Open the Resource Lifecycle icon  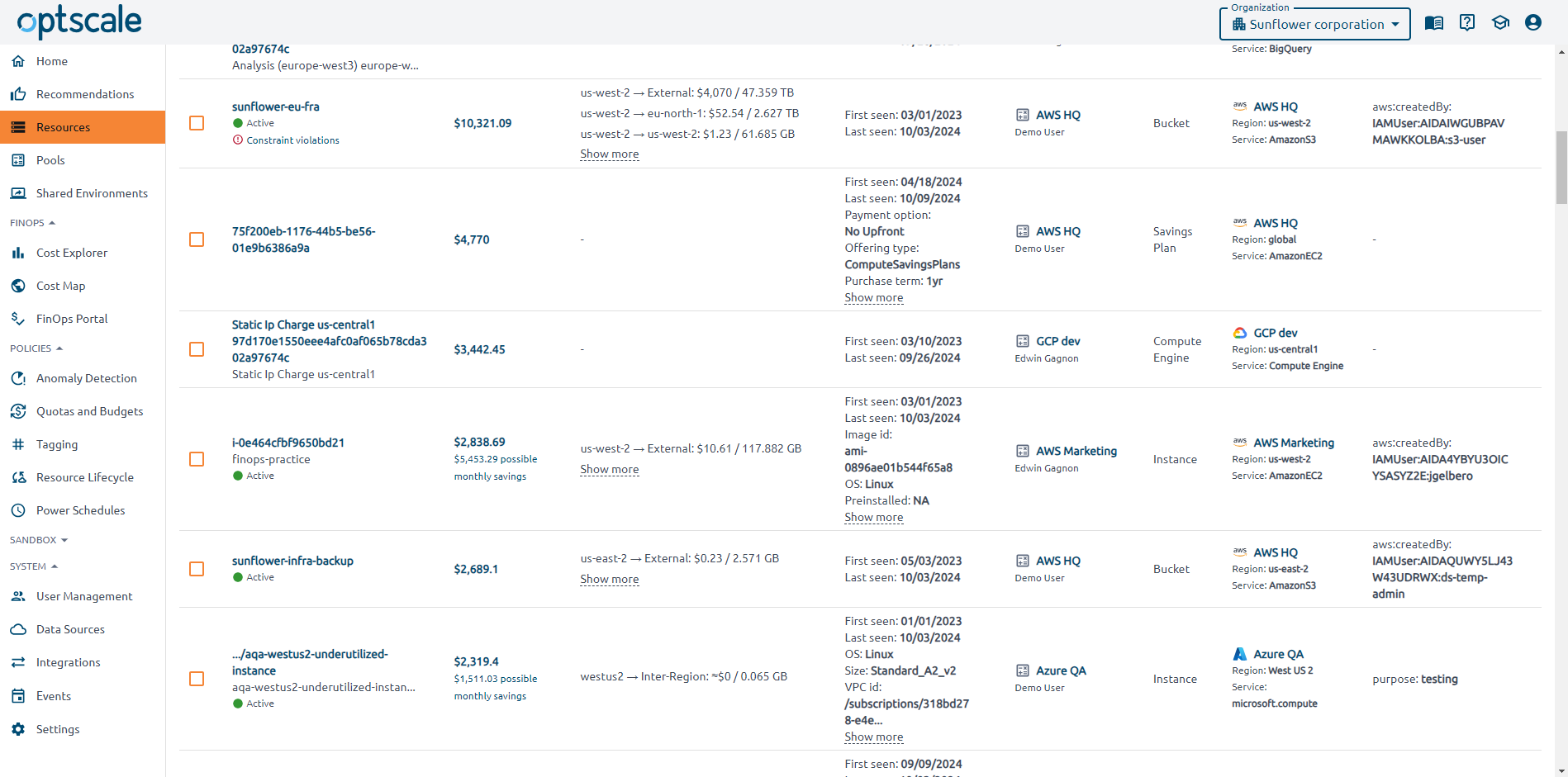click(18, 477)
